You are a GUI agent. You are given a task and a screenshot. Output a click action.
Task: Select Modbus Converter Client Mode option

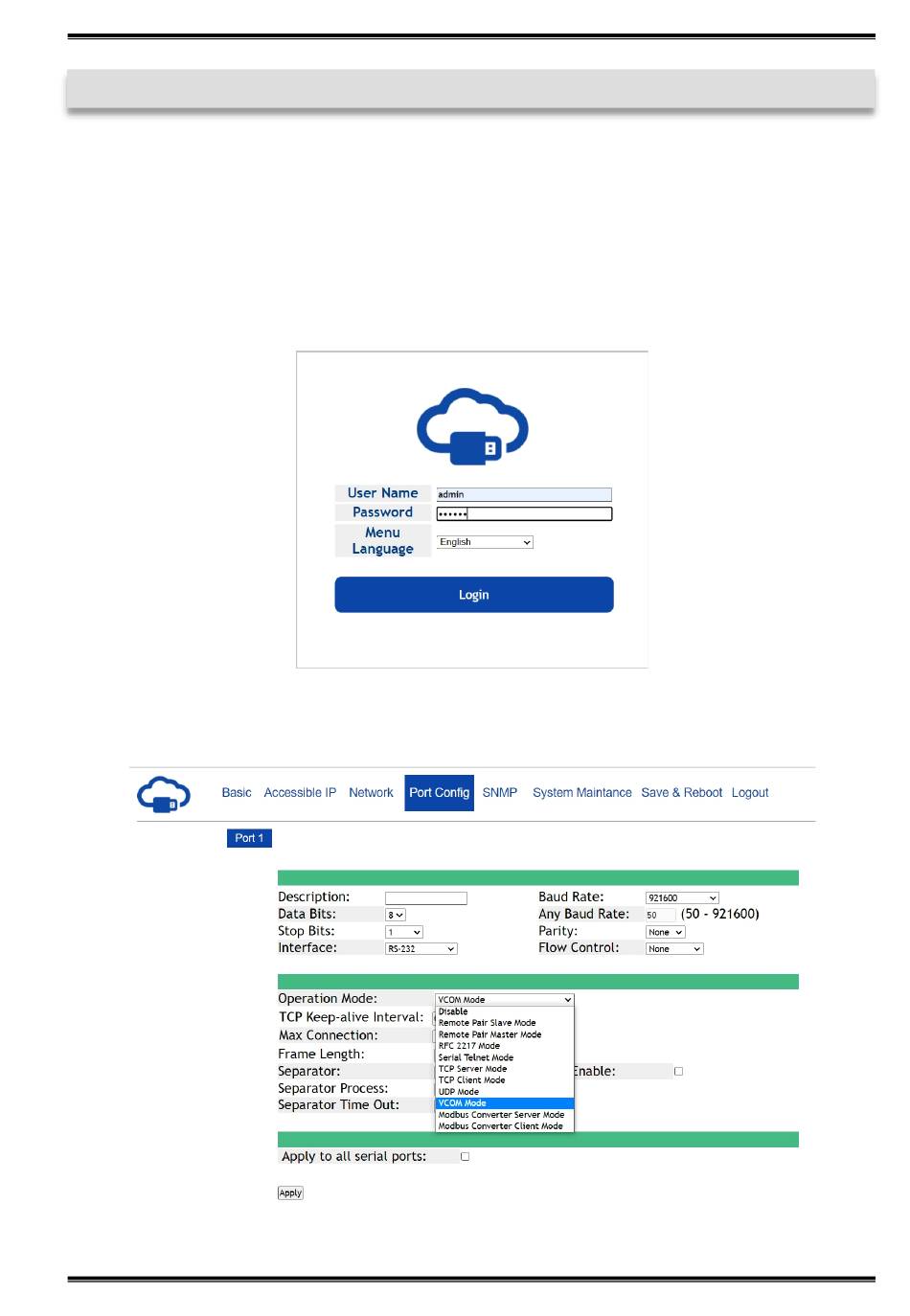pos(505,1126)
